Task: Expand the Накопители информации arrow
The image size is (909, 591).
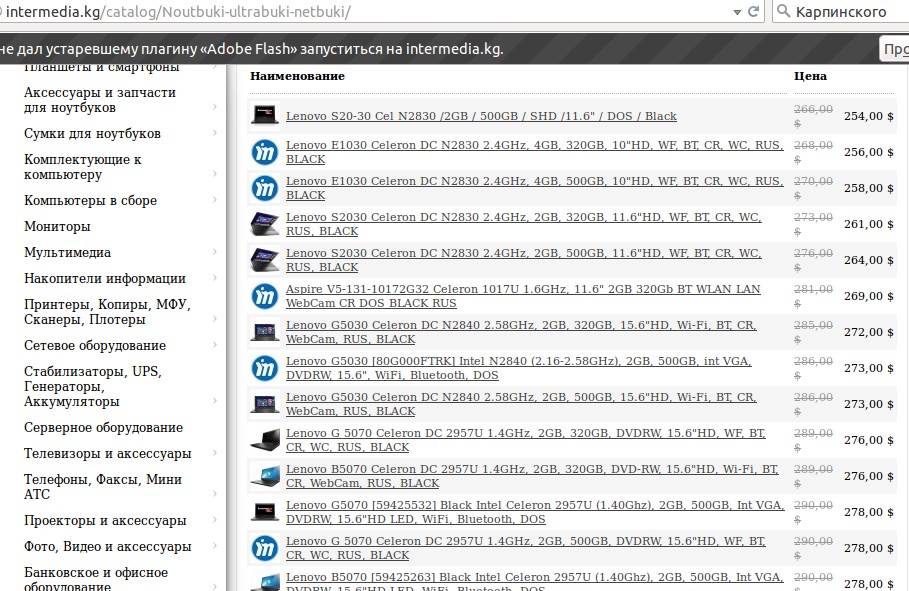Action: tap(214, 278)
